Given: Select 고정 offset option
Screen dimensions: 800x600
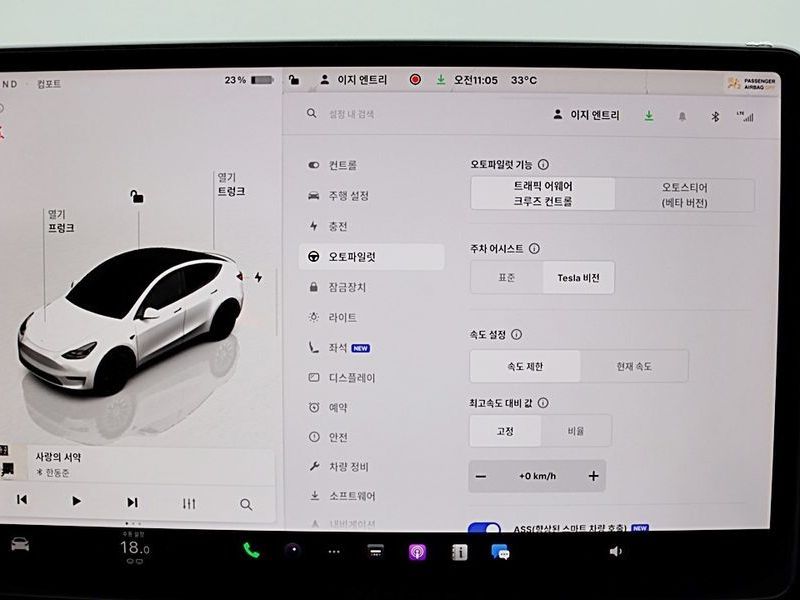Looking at the screenshot, I should pos(505,431).
